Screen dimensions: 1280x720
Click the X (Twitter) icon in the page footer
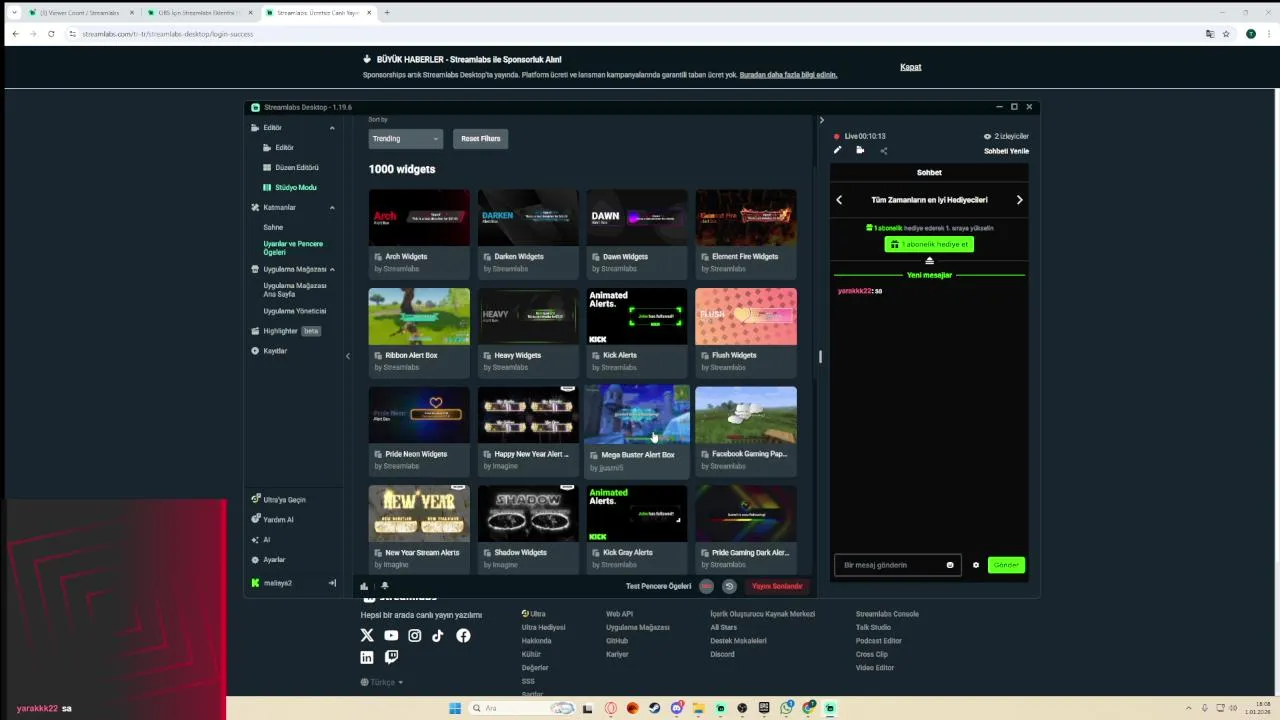(x=367, y=635)
